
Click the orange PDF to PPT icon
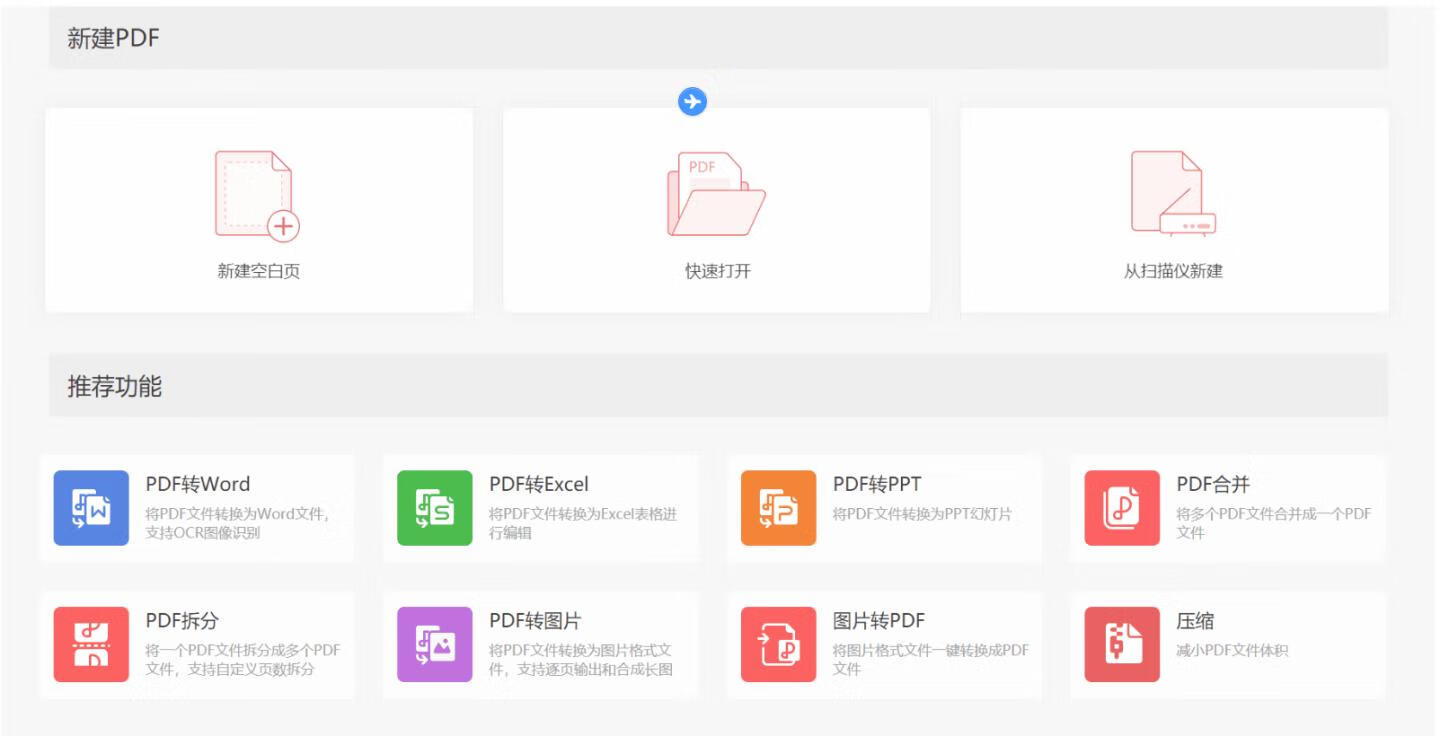coord(778,508)
